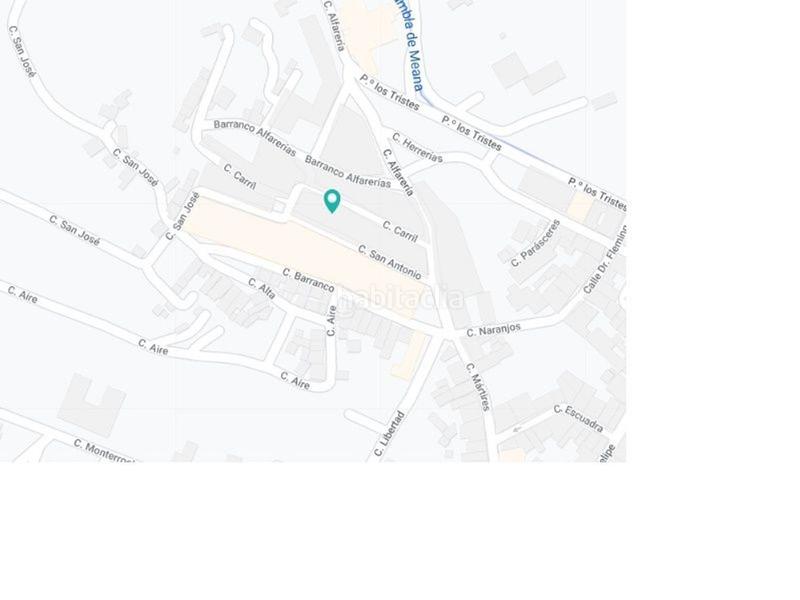The width and height of the screenshot is (800, 600).
Task: Click the Calle Dr. Fleming label
Action: click(605, 259)
